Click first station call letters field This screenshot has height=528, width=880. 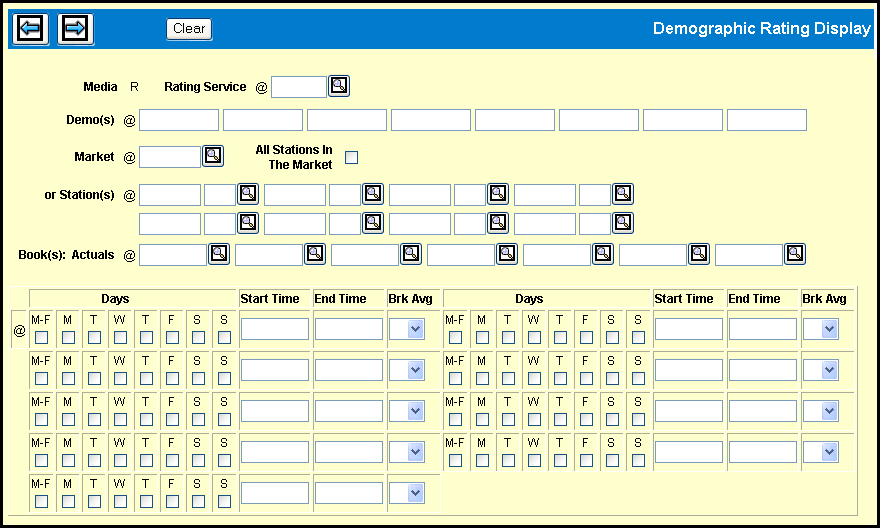(x=170, y=195)
